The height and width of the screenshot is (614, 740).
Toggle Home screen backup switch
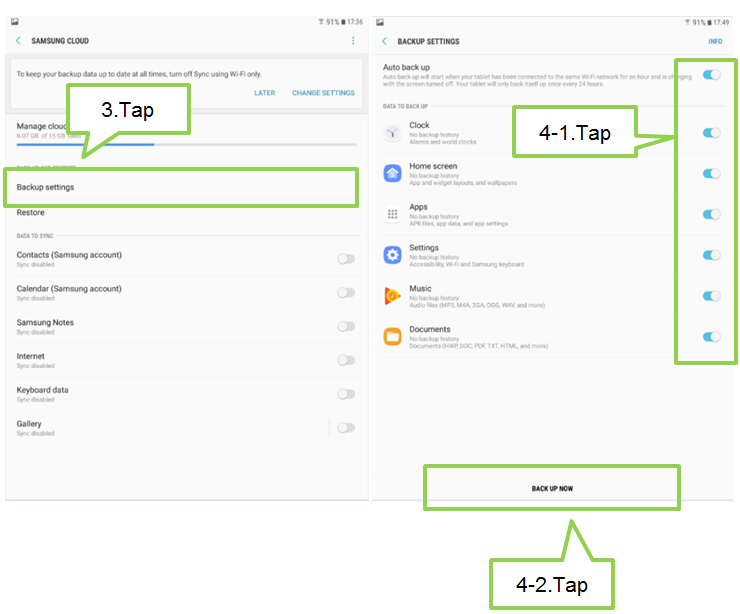click(x=712, y=174)
